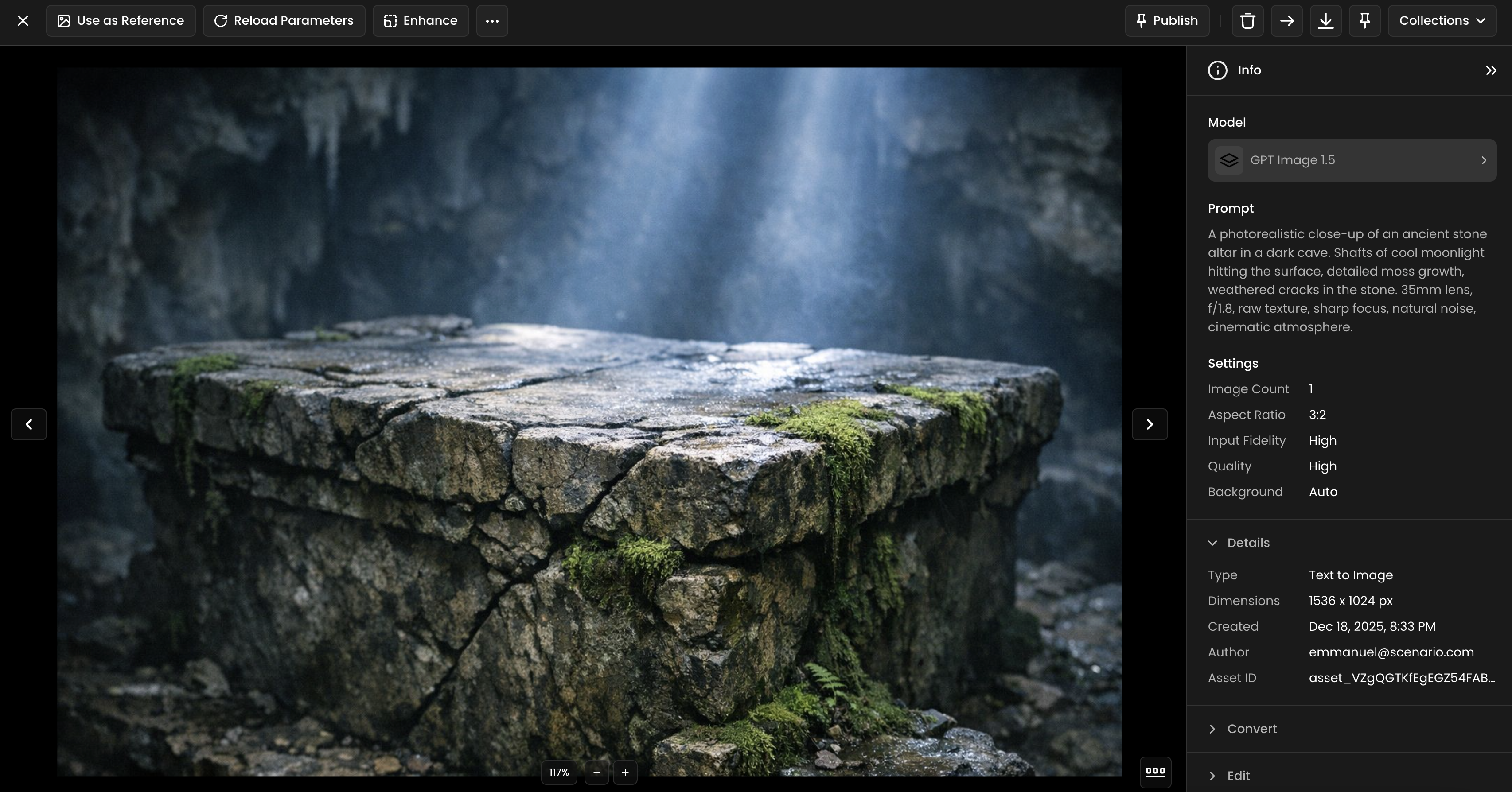Click the Enhance button
Viewport: 1512px width, 792px height.
[421, 21]
